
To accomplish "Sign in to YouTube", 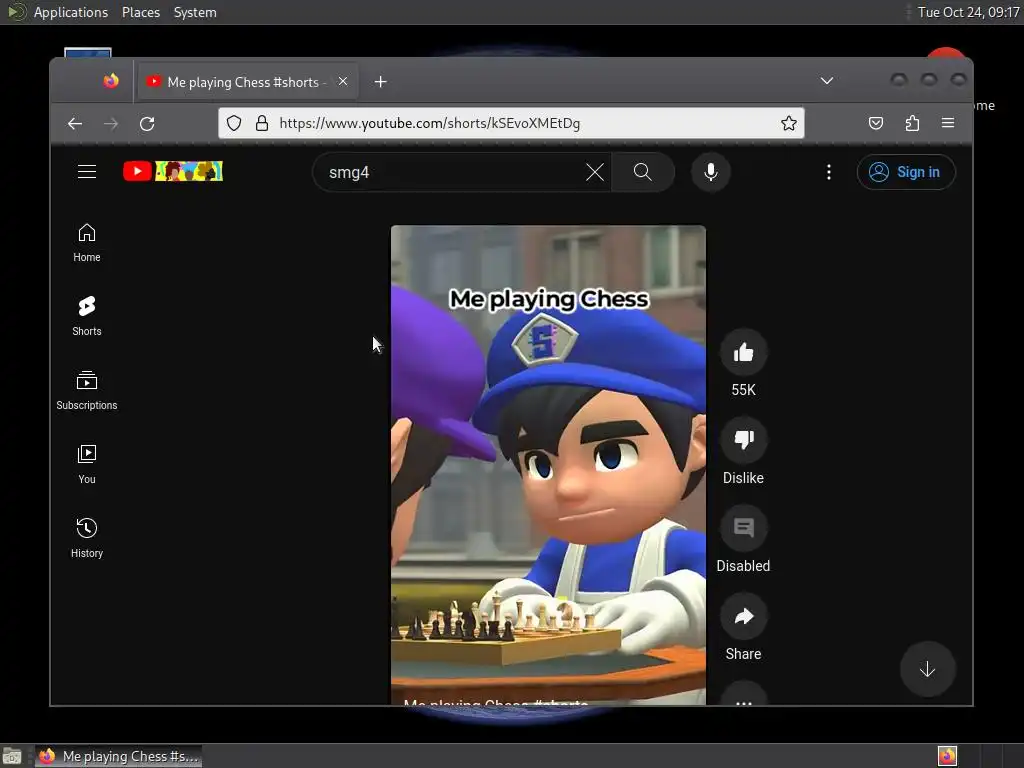I will [906, 172].
